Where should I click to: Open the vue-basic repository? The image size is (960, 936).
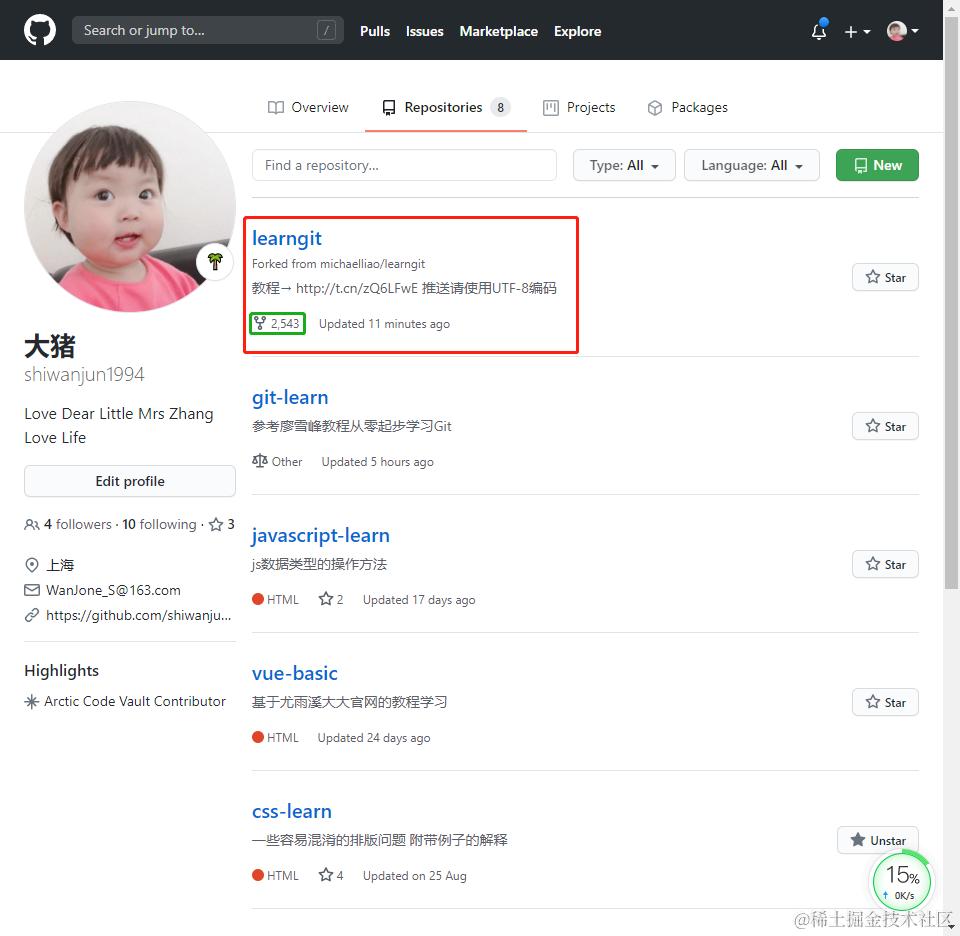[x=294, y=673]
